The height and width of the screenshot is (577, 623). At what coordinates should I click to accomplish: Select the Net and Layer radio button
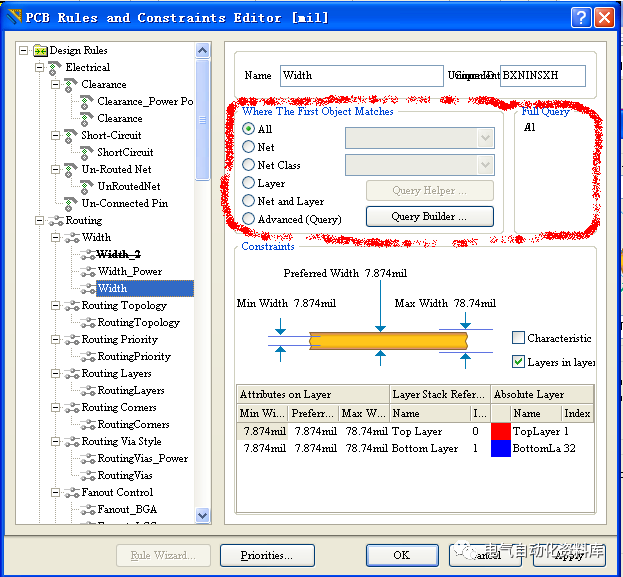248,201
